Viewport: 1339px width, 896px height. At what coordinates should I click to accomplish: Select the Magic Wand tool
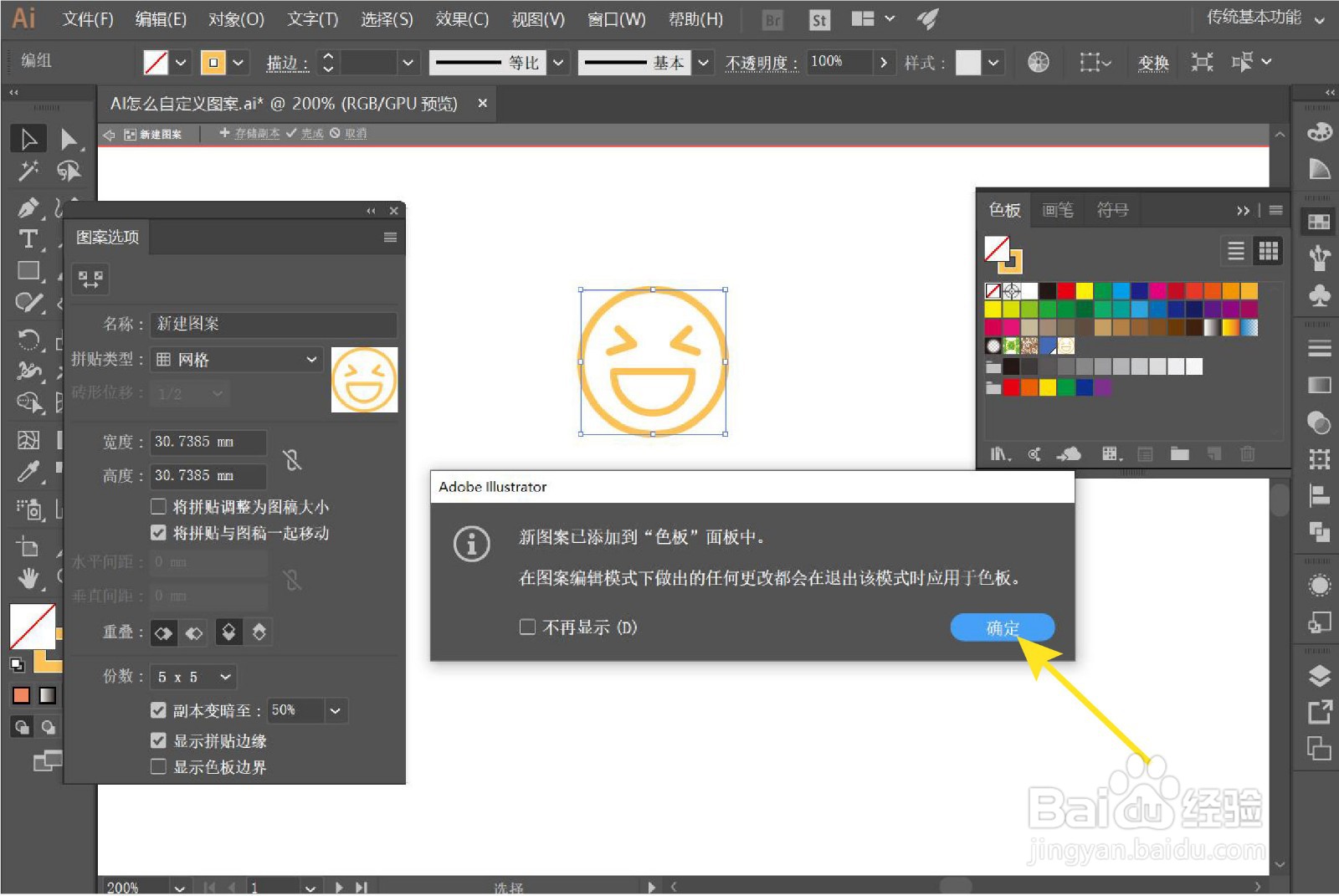tap(28, 172)
